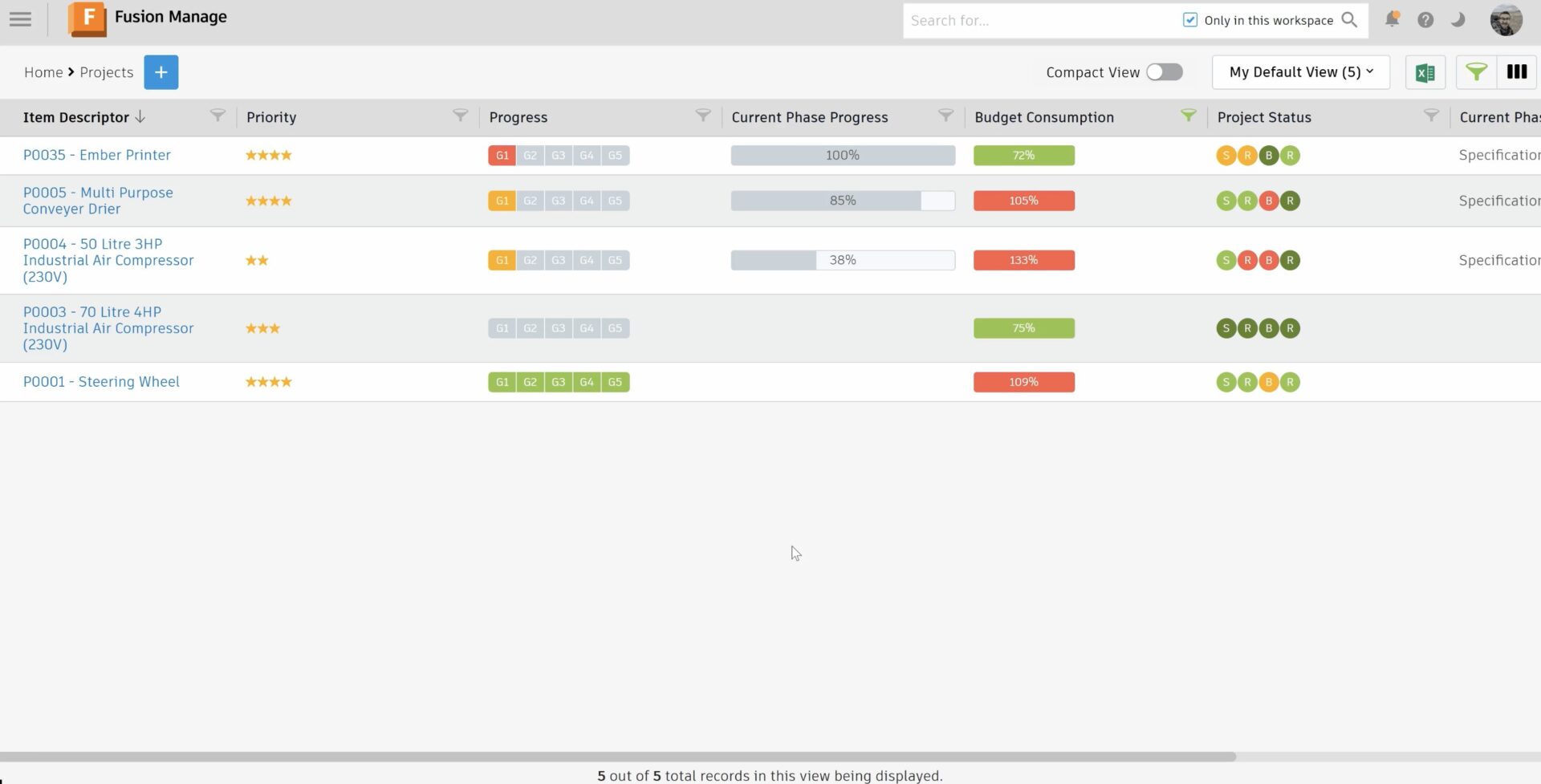Select the Projects breadcrumb
Image resolution: width=1541 pixels, height=784 pixels.
(107, 71)
